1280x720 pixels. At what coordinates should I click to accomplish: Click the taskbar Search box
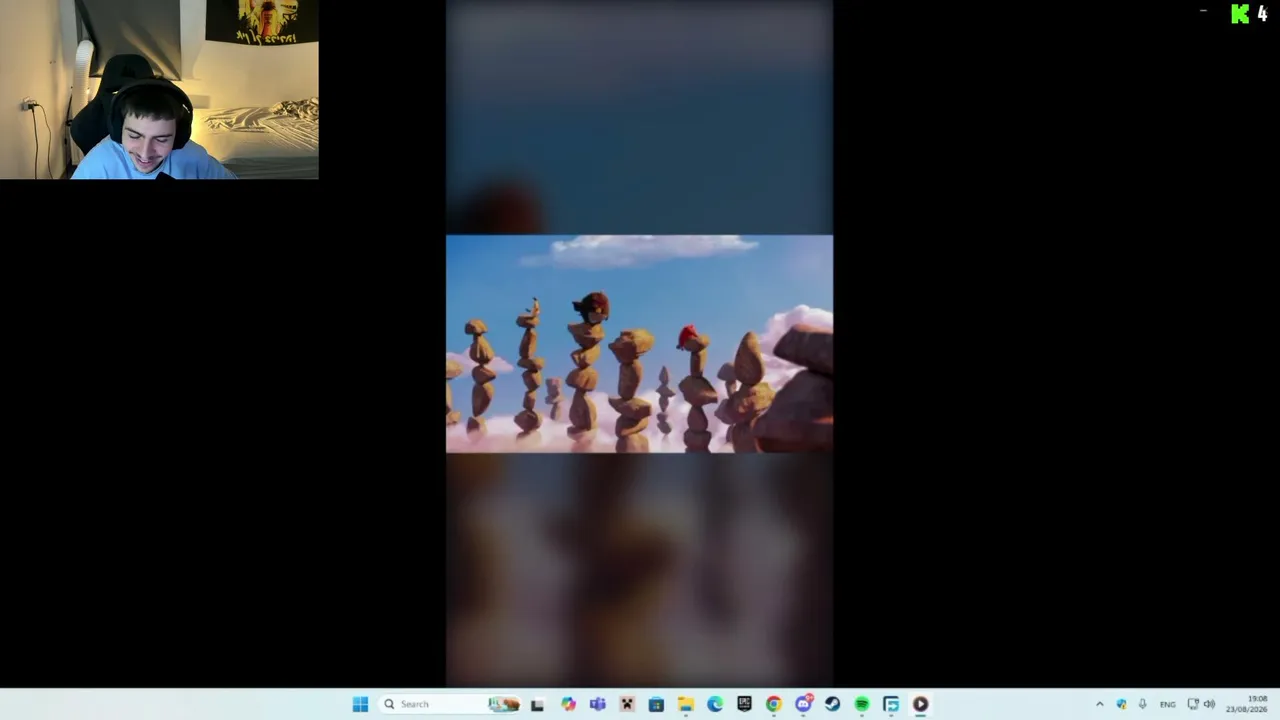[x=450, y=704]
